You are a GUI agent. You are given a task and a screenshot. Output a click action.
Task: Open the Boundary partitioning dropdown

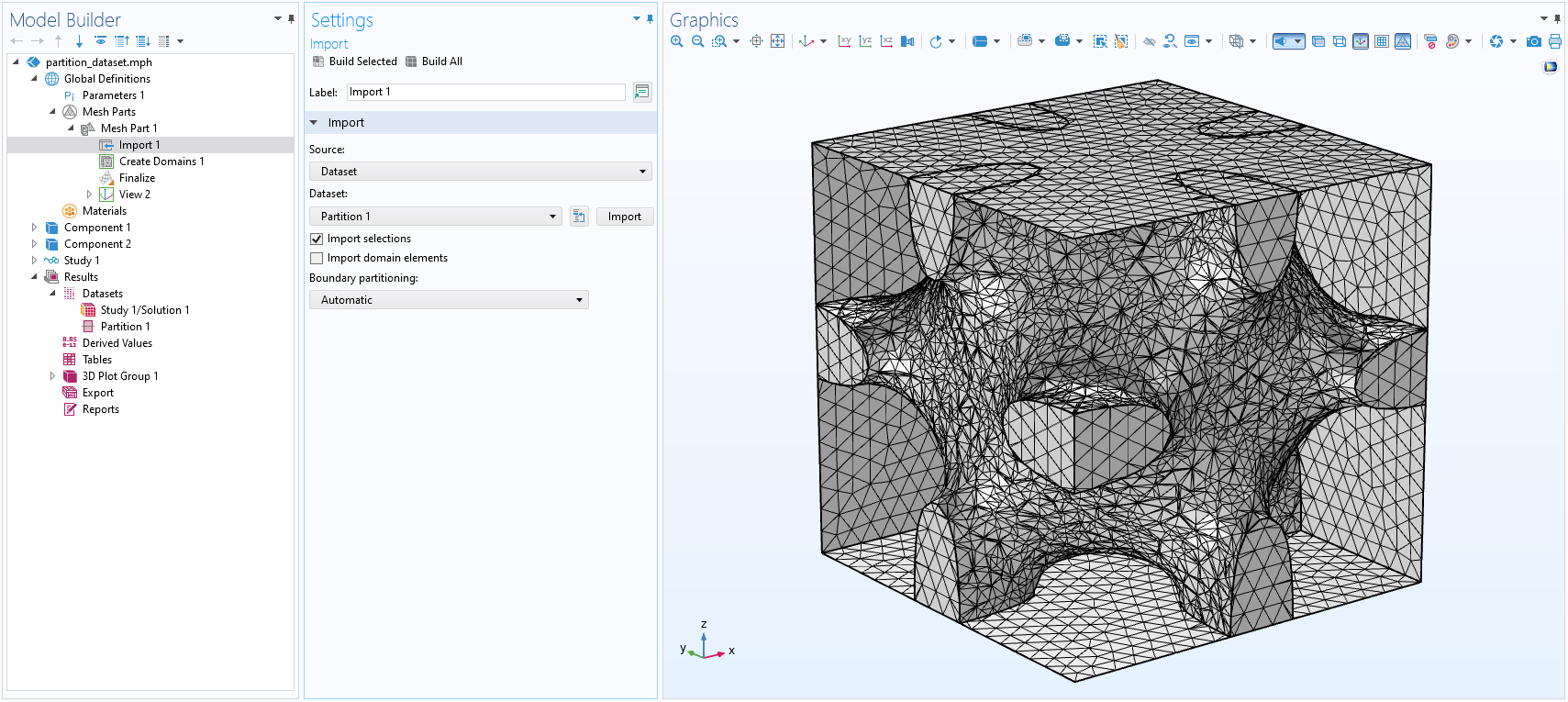tap(449, 300)
